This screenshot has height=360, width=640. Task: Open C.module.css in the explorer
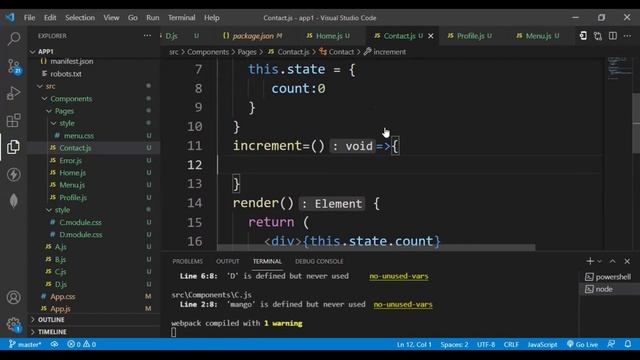coord(80,222)
